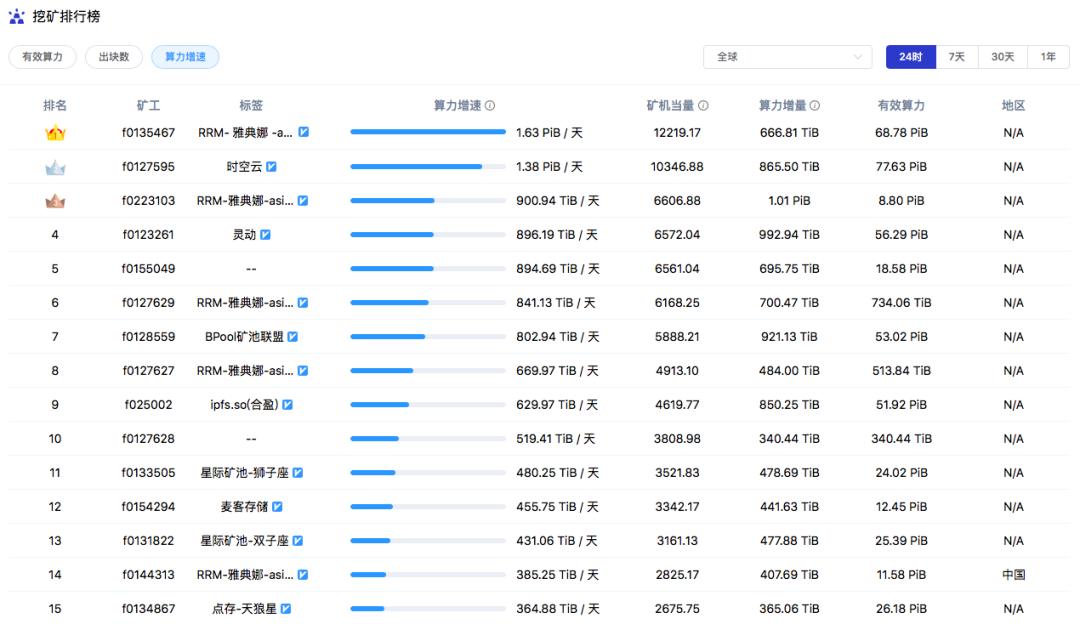
Task: Open the 全球 region dropdown
Action: point(788,57)
